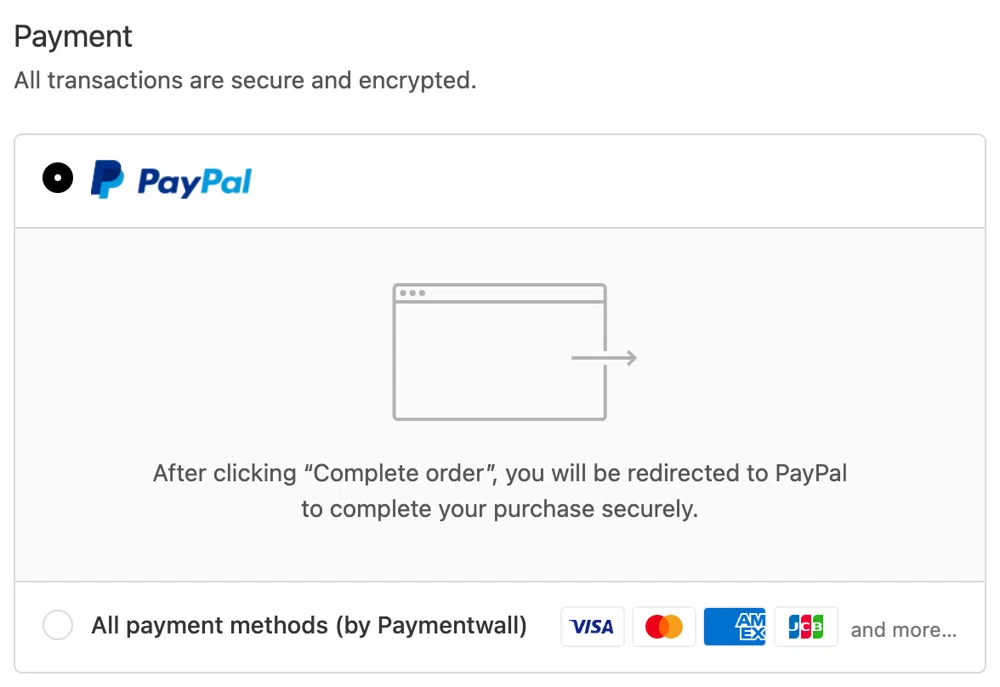The image size is (1000, 687).
Task: Select 'All payment methods (by Paymentwall)'
Action: click(x=57, y=624)
